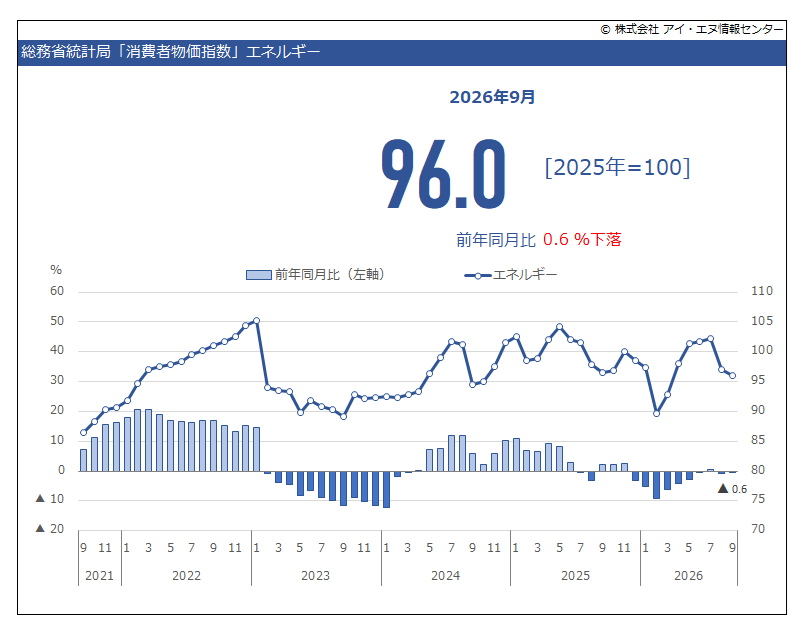The width and height of the screenshot is (804, 635).
Task: Click right axis value 85
Action: [758, 440]
